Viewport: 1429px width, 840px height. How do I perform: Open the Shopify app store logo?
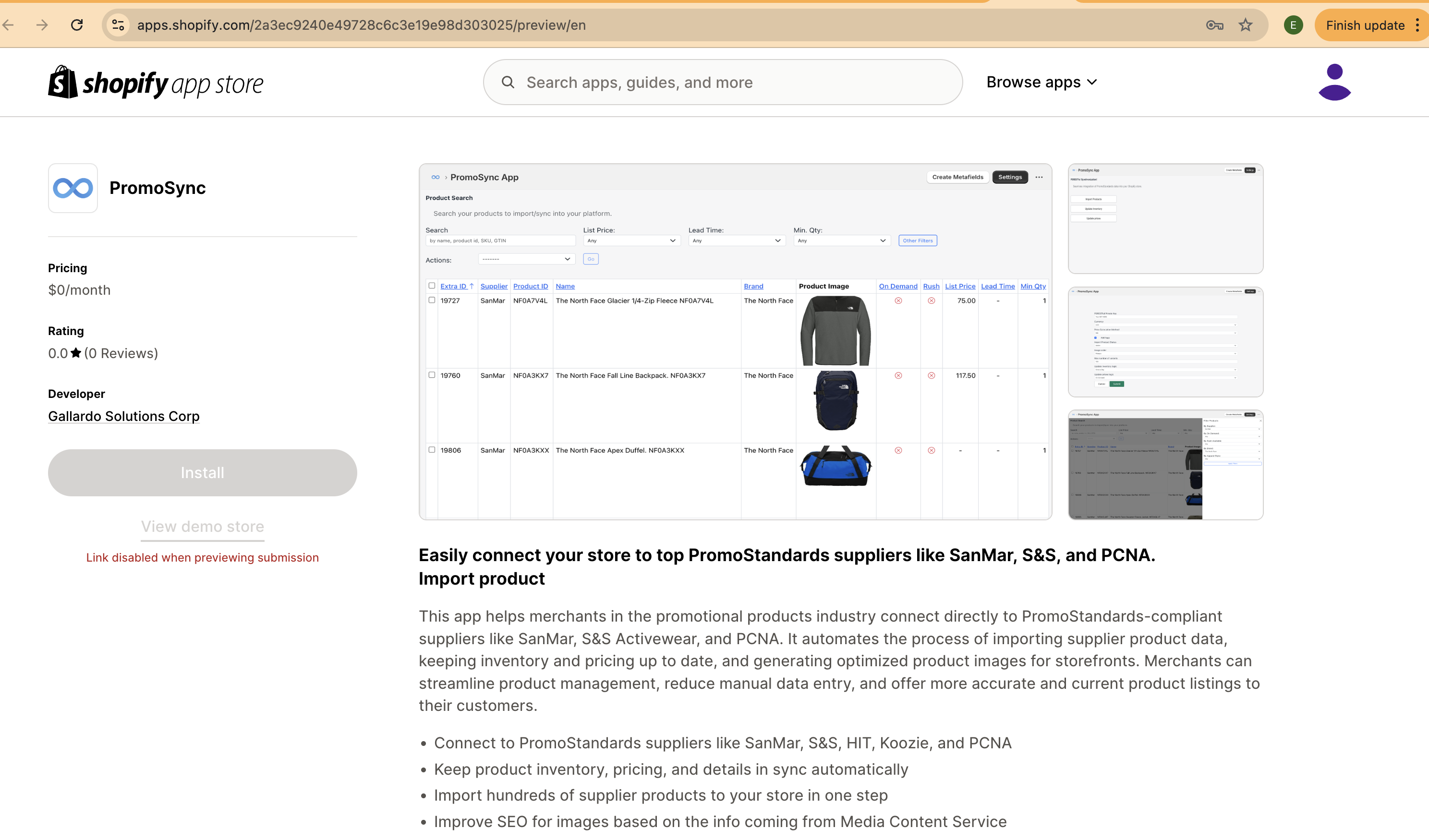click(156, 83)
